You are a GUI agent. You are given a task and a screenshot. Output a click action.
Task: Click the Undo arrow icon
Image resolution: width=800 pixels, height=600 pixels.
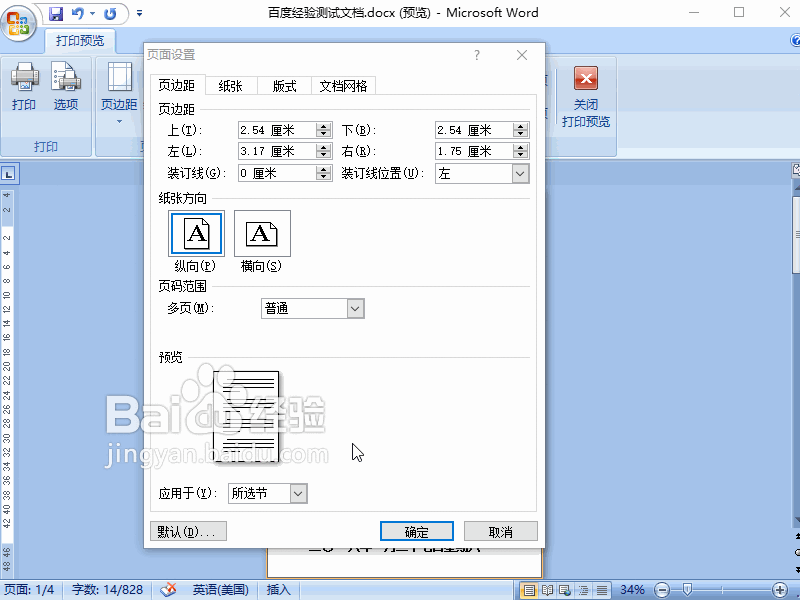[78, 14]
